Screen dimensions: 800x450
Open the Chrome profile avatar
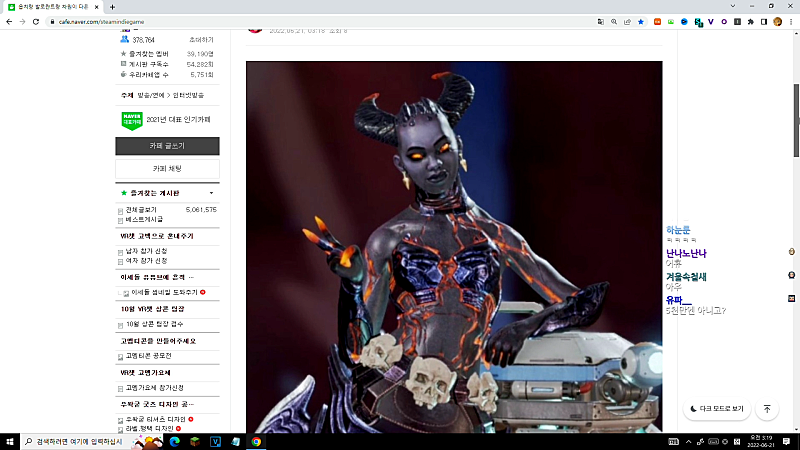pos(778,22)
